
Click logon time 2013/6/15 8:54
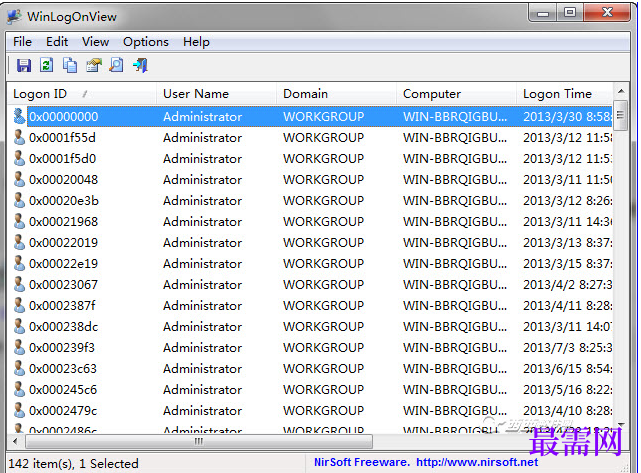(567, 369)
